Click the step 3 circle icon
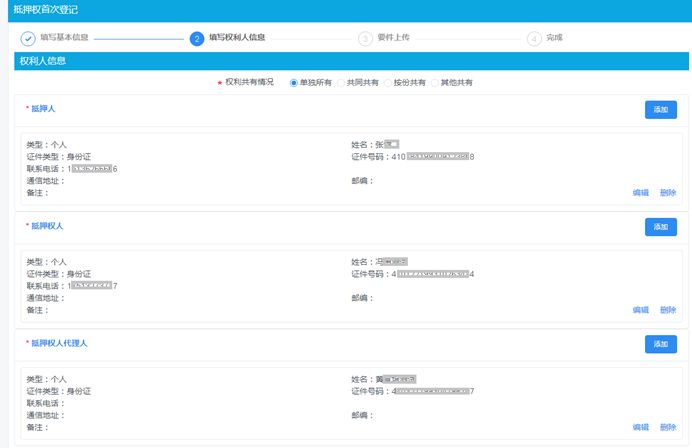The height and width of the screenshot is (448, 692). (x=365, y=39)
